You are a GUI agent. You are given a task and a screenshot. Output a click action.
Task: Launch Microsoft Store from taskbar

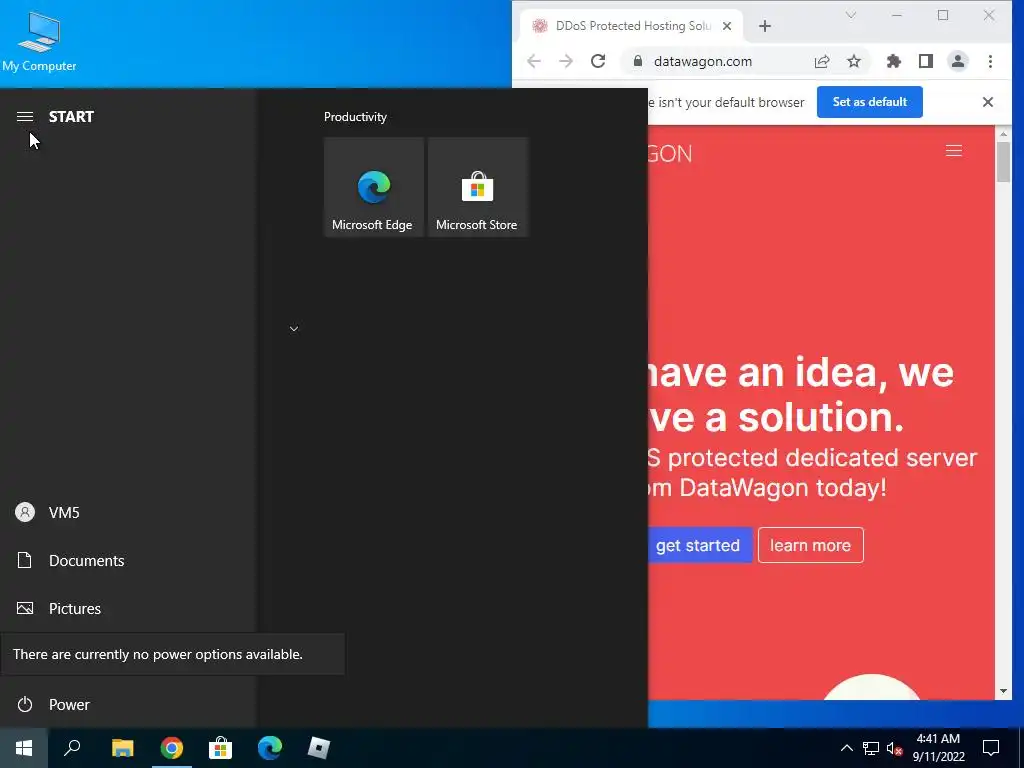tap(221, 748)
